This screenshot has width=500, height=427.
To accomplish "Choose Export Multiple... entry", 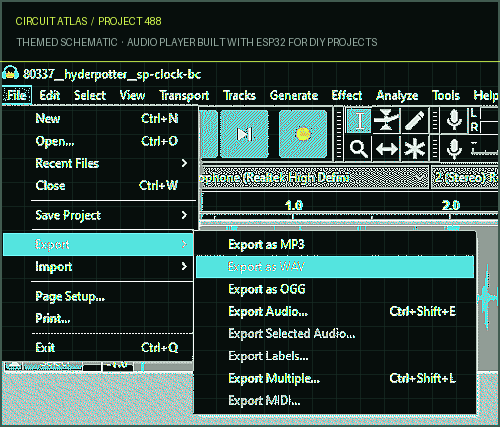I will point(335,378).
